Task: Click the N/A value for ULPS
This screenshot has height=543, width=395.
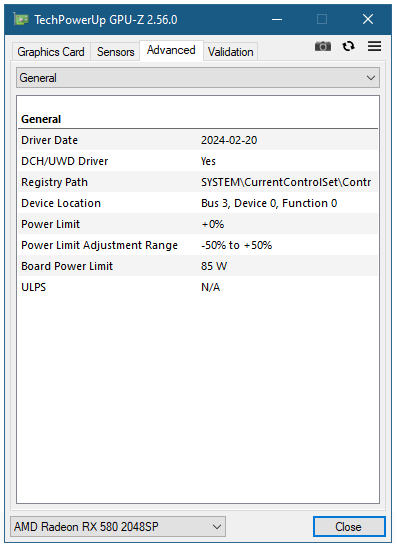Action: click(x=210, y=287)
